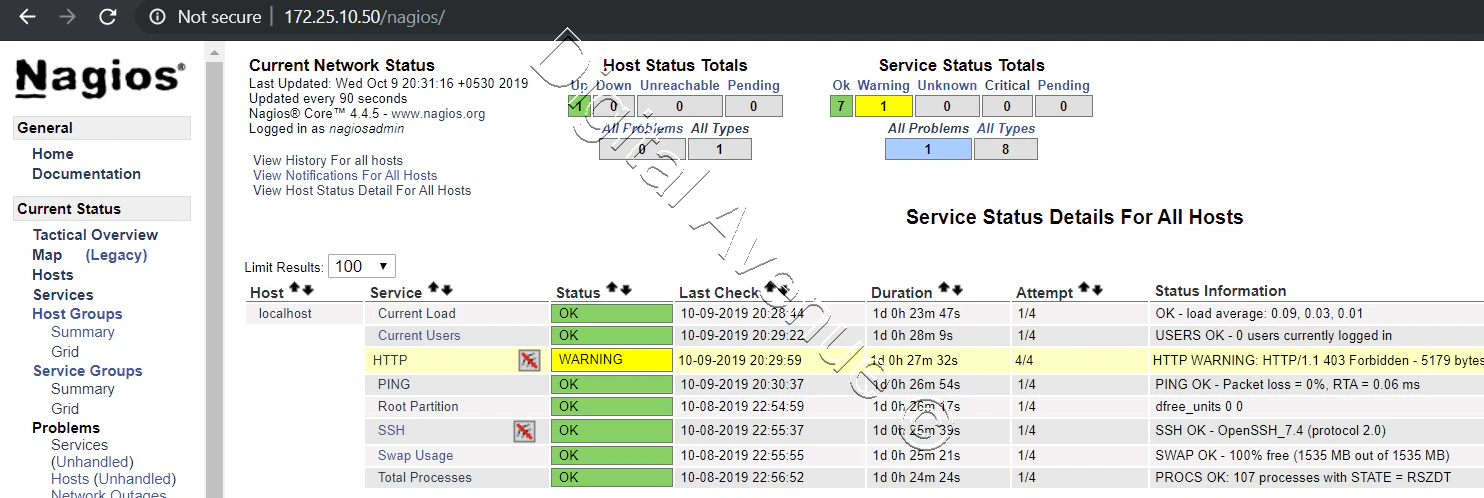Image resolution: width=1484 pixels, height=498 pixels.
Task: Open Services under Problems
Action: point(79,445)
